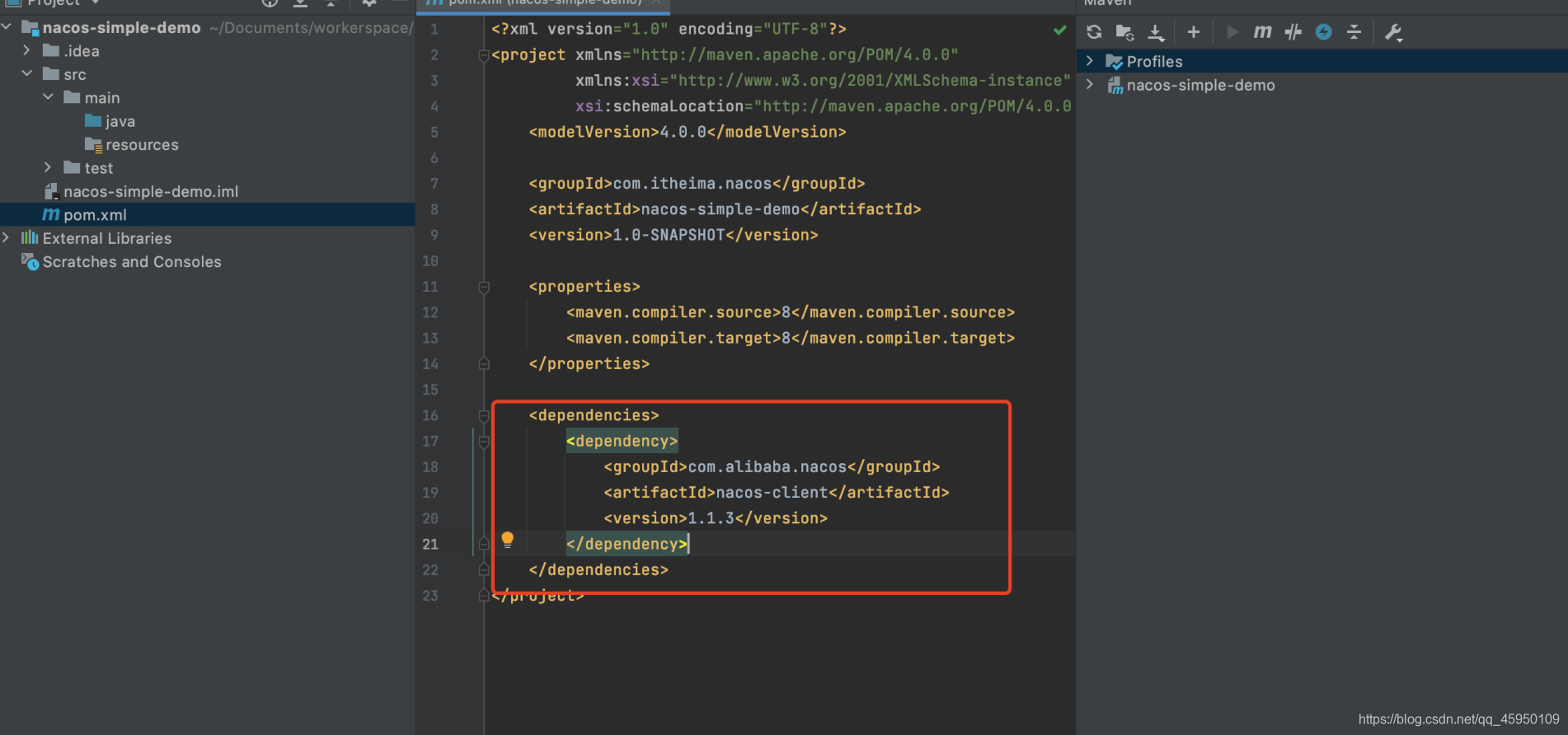Viewport: 1568px width, 735px height.
Task: Click the resources folder icon
Action: coord(93,145)
